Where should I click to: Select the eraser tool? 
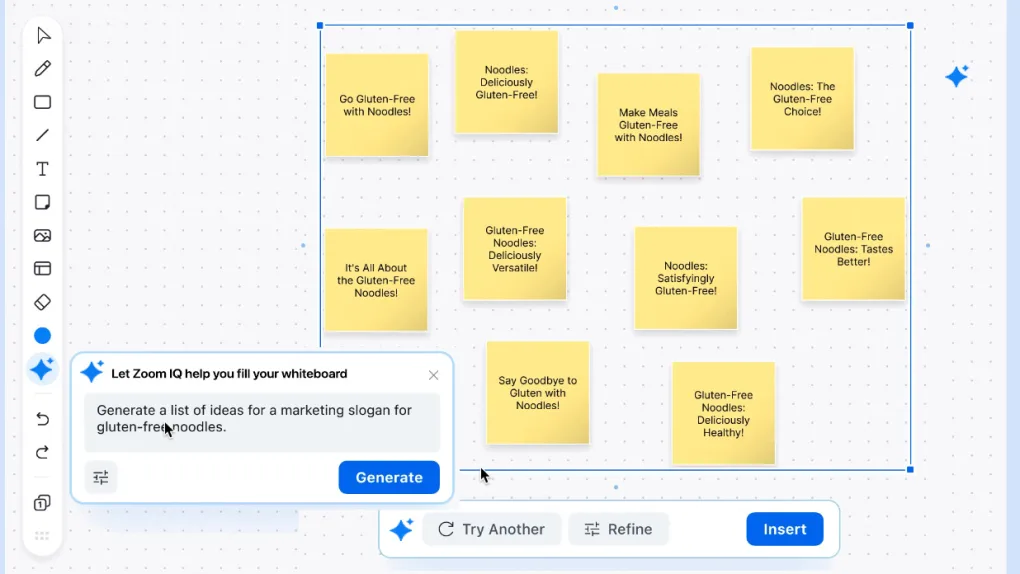(43, 302)
